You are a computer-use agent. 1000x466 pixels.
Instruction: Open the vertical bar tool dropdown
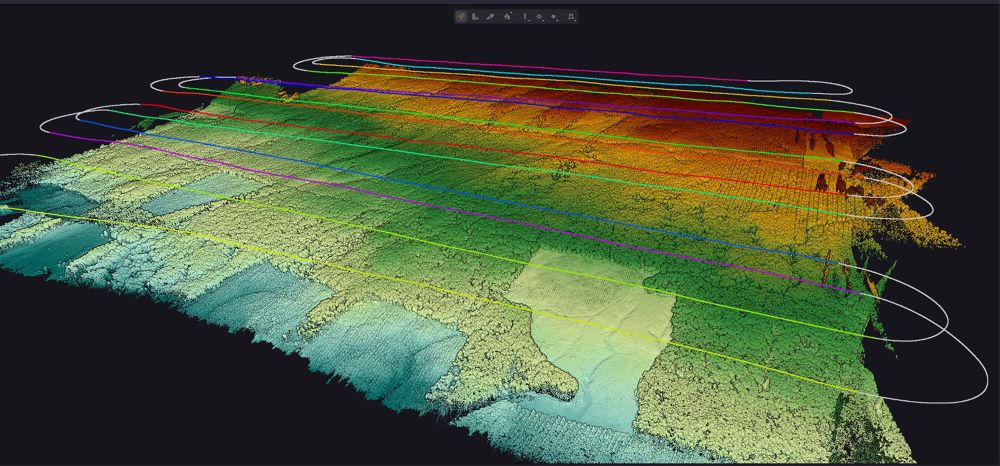(525, 16)
